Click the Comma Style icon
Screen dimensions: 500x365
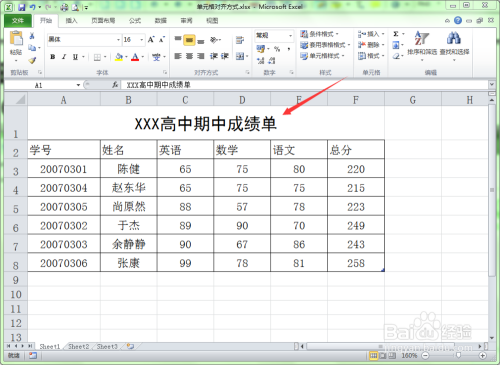click(x=289, y=49)
